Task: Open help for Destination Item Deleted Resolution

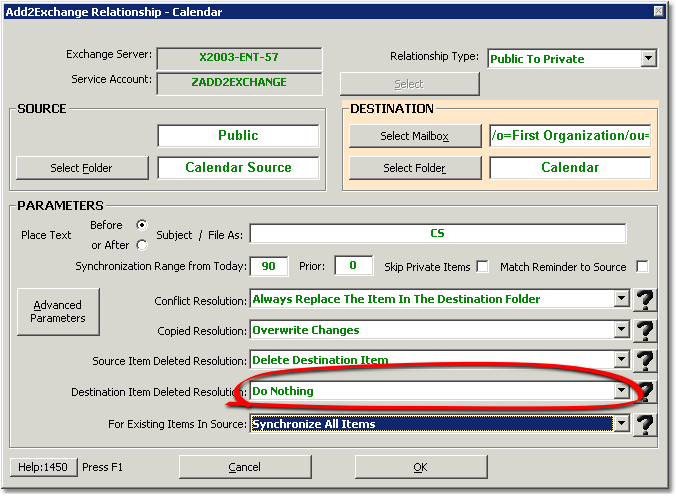Action: point(646,391)
